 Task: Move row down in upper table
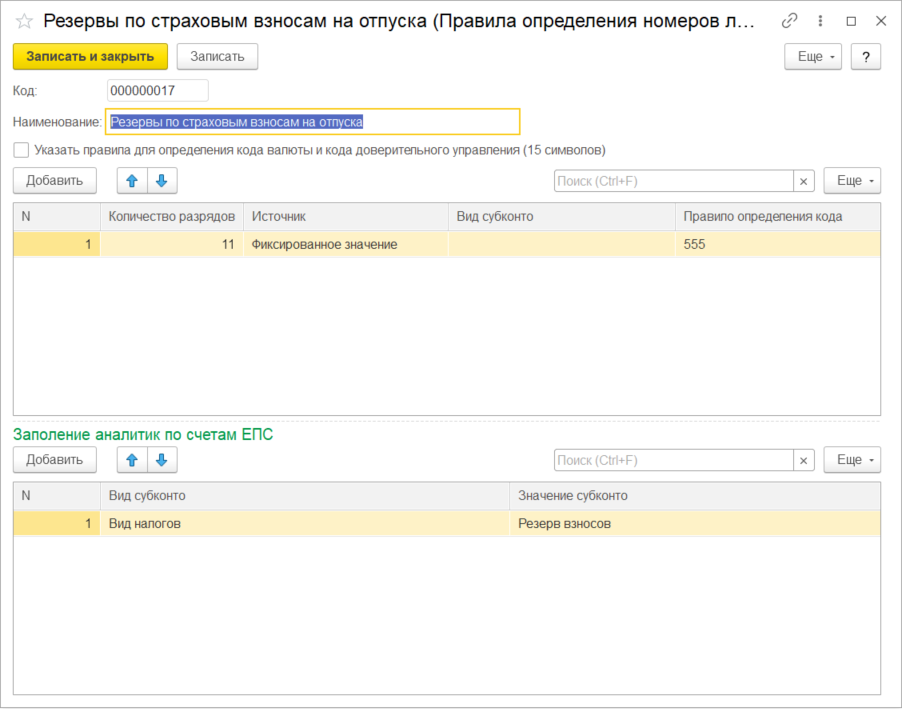point(162,181)
